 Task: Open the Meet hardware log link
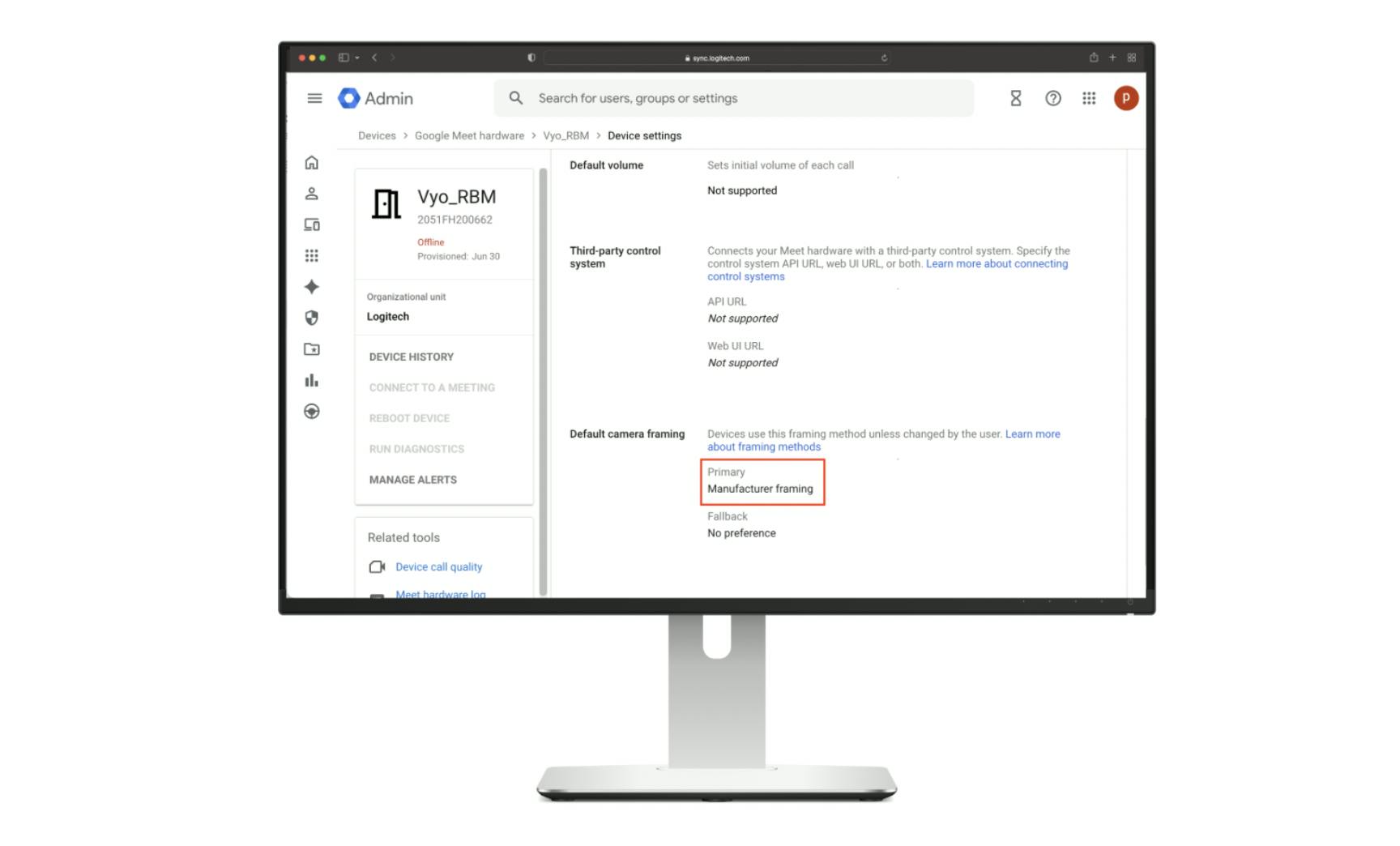[x=441, y=594]
